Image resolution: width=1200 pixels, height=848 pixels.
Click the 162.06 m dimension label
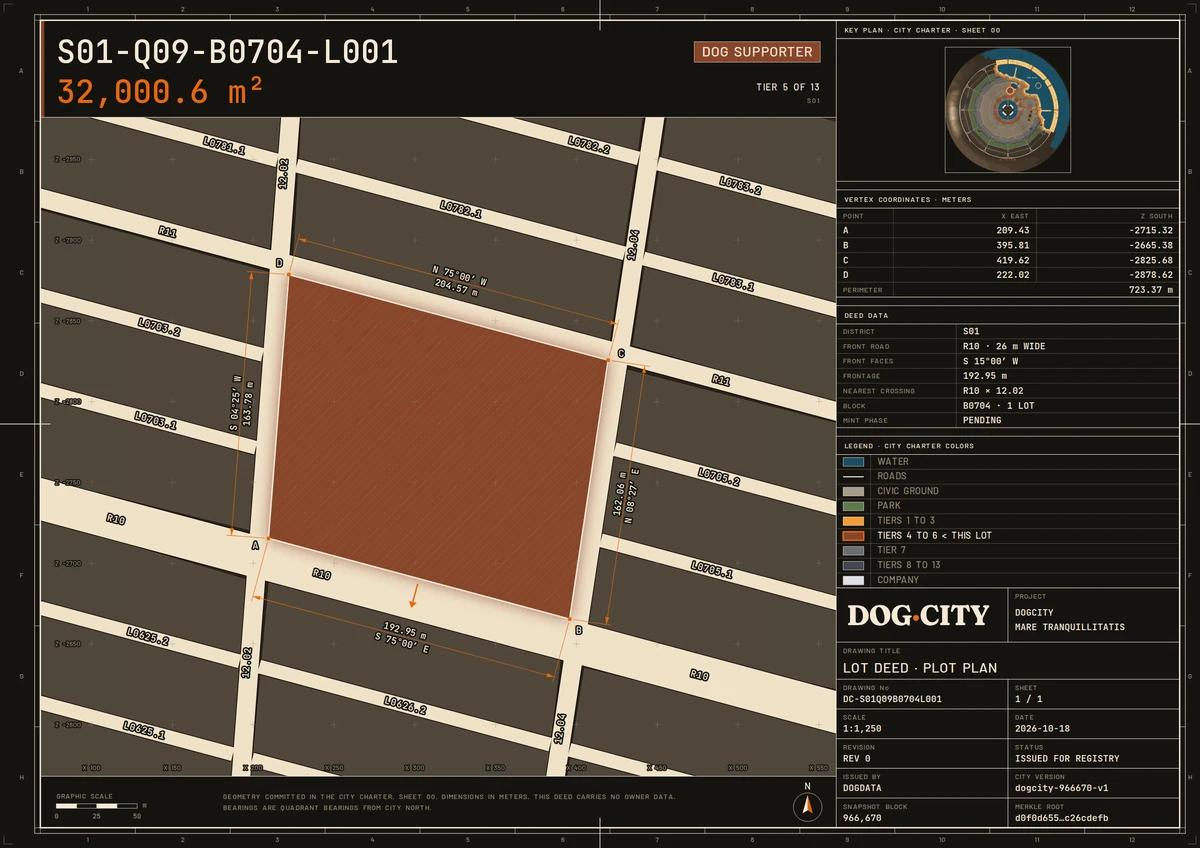[622, 492]
